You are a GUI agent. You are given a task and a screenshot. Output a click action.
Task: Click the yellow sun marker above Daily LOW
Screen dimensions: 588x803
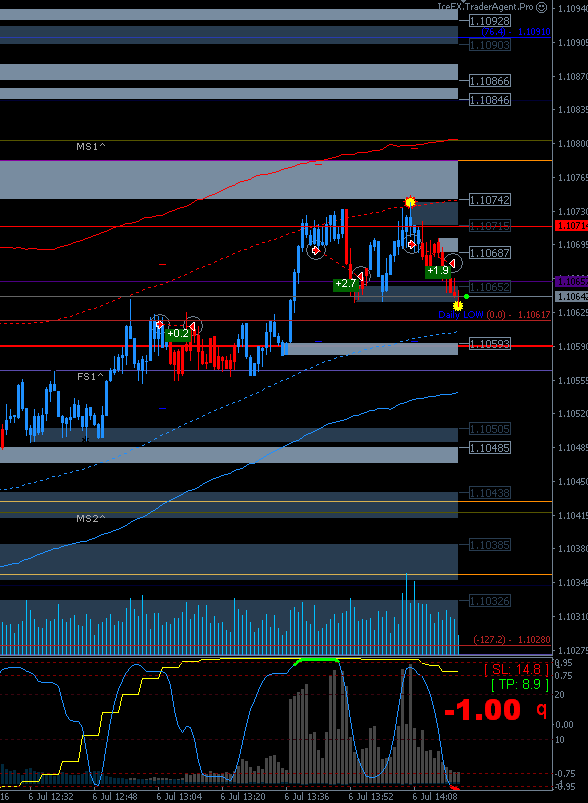click(x=458, y=306)
